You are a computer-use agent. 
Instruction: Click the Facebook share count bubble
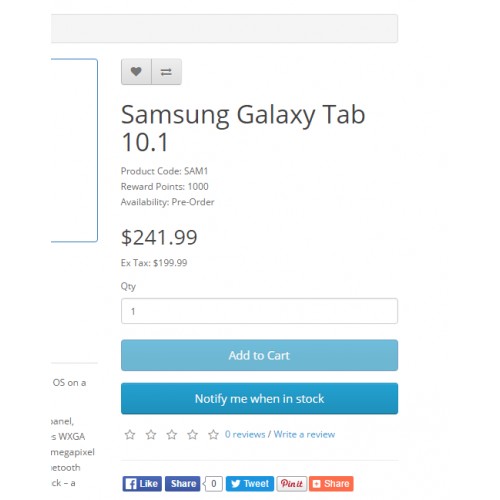213,484
